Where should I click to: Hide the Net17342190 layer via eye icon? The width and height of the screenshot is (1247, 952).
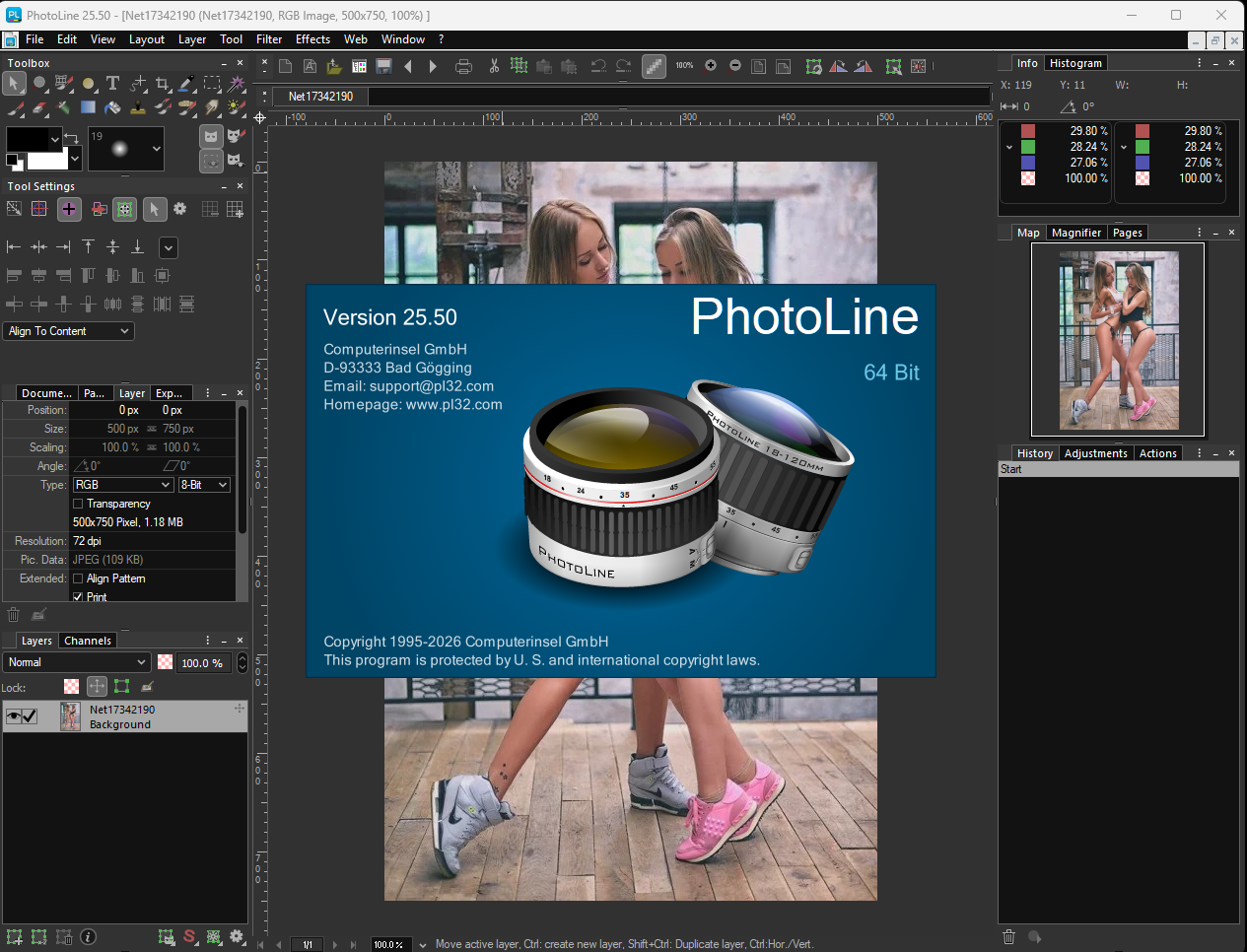pyautogui.click(x=14, y=716)
